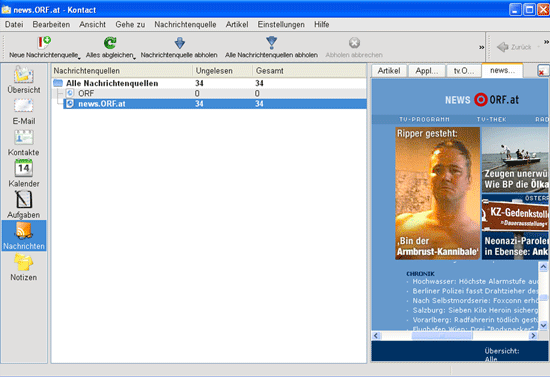Open TV-THEK link on ORF page
550x377 pixels.
click(491, 120)
